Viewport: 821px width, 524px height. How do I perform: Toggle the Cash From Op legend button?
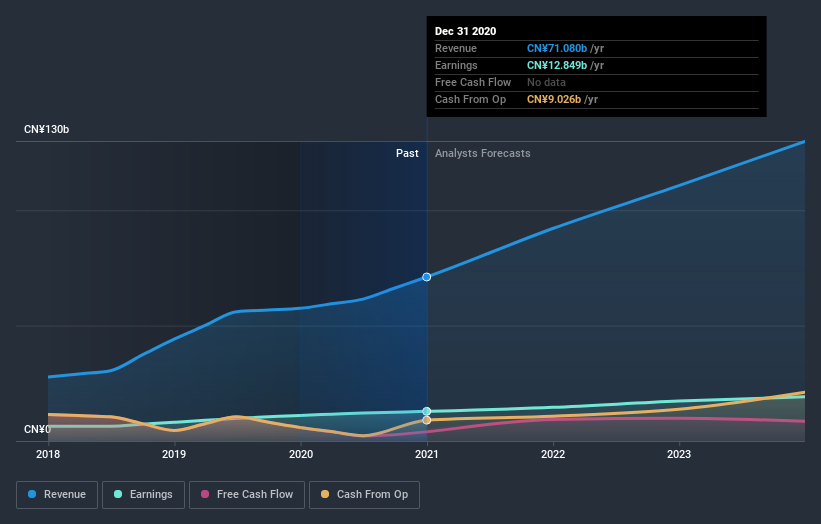pyautogui.click(x=364, y=495)
